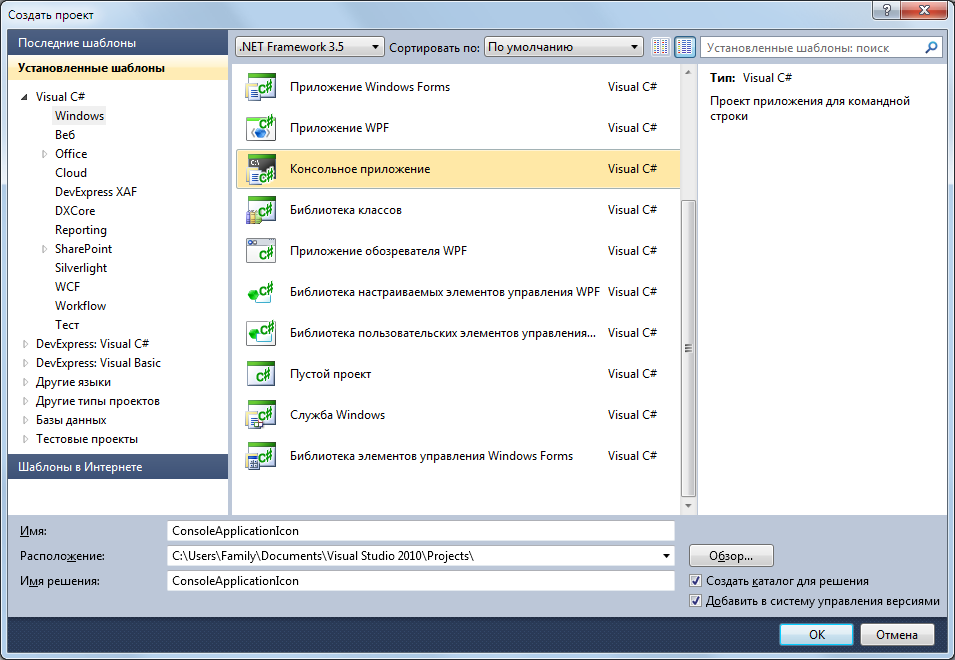Select the Cloud category
The width and height of the screenshot is (955, 660).
71,173
